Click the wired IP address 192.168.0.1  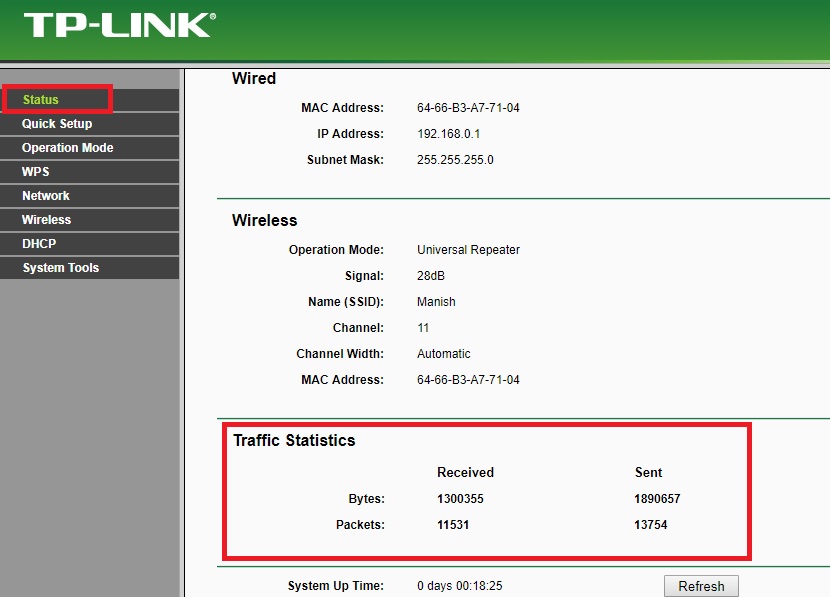450,134
